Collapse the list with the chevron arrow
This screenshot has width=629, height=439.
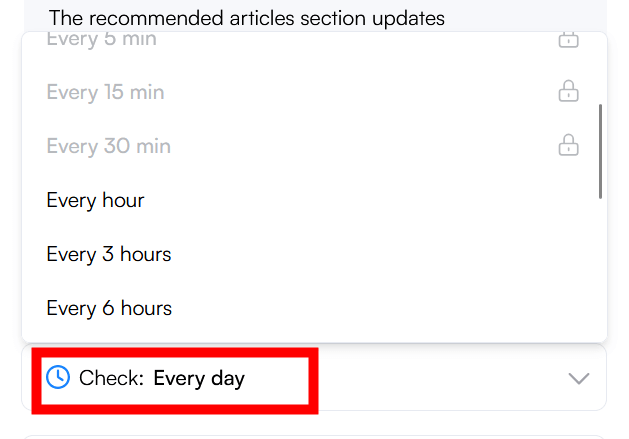pyautogui.click(x=579, y=378)
